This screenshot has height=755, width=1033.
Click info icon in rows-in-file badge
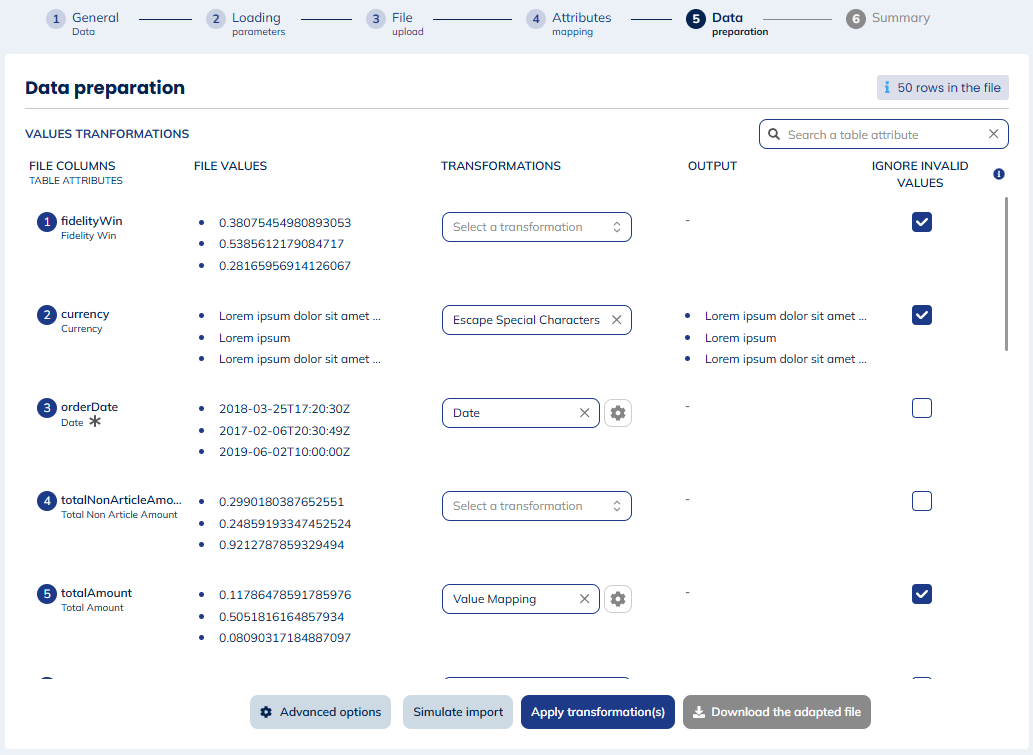[886, 88]
